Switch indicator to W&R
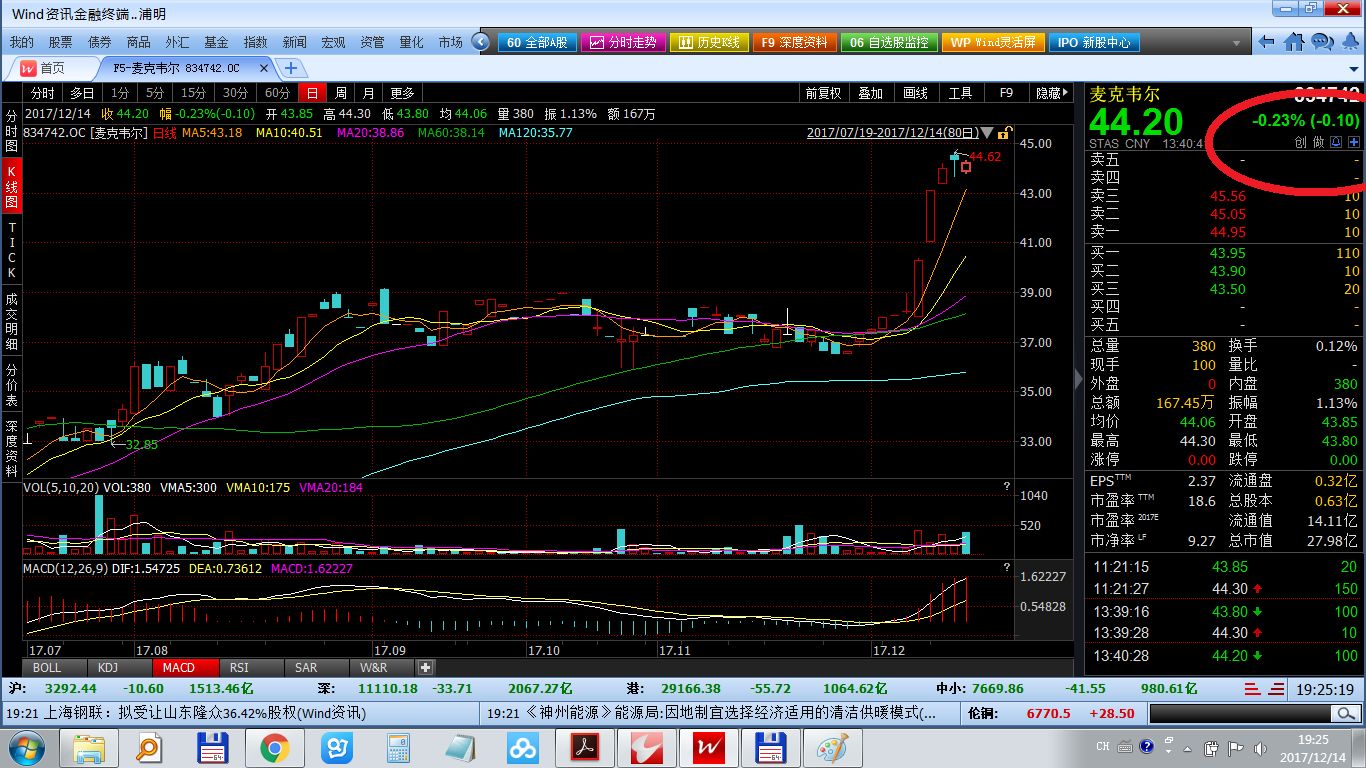This screenshot has height=768, width=1366. point(373,667)
